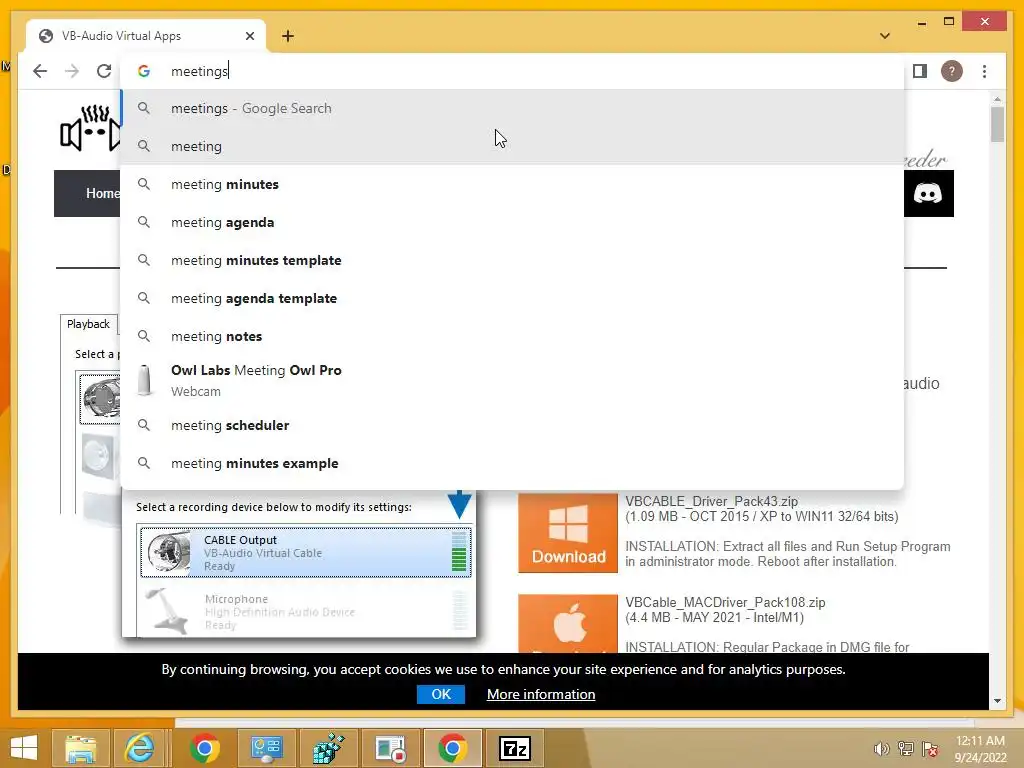Open the Discord icon on the webpage
Screen dimensions: 1024x768
(x=928, y=193)
